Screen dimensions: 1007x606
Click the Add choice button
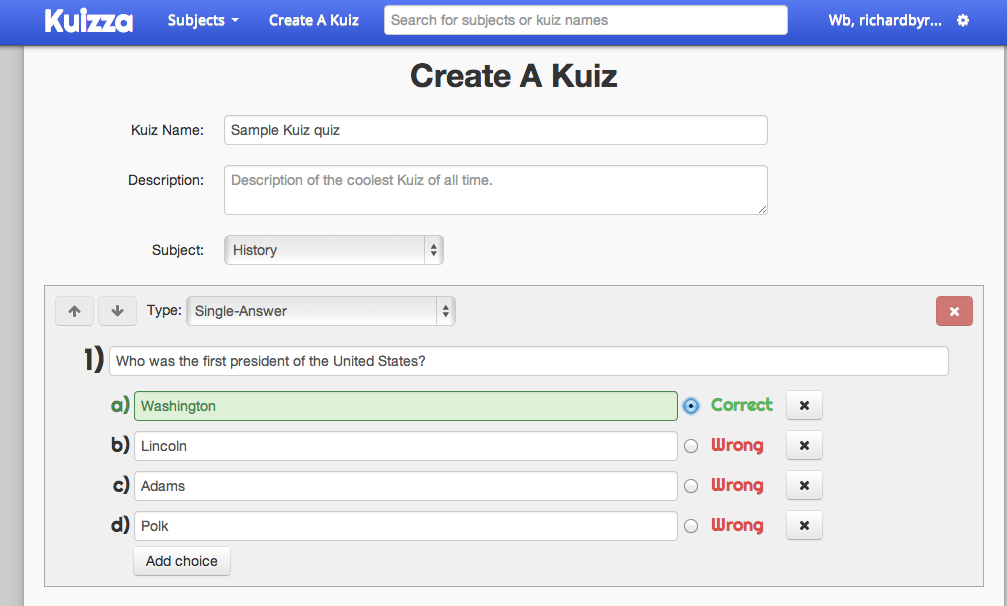[182, 561]
